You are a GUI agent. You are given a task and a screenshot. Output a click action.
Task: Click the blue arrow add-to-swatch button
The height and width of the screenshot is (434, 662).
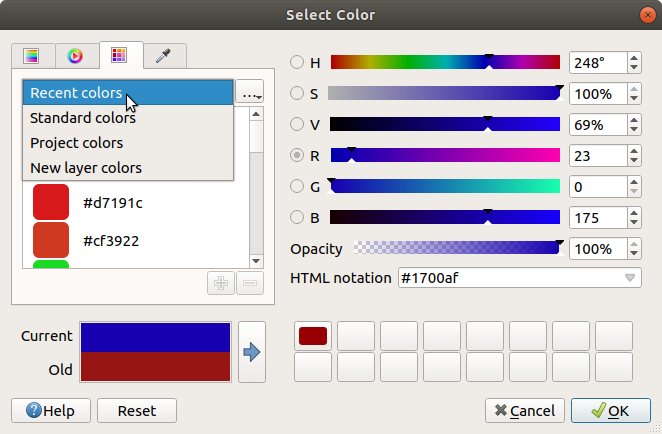(x=252, y=351)
